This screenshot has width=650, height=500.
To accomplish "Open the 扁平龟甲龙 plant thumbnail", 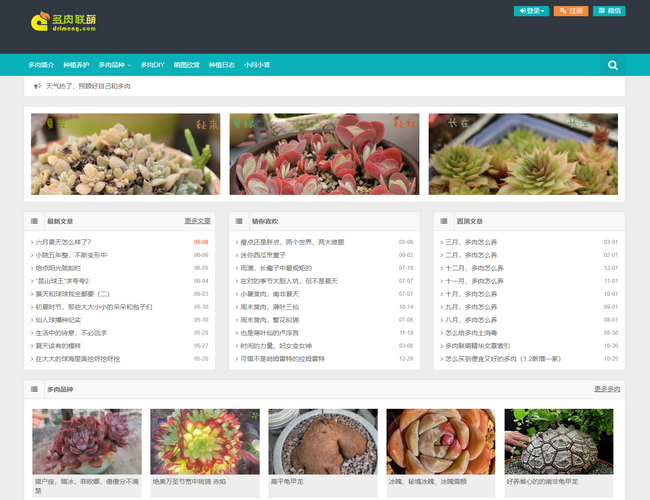I will coord(323,441).
